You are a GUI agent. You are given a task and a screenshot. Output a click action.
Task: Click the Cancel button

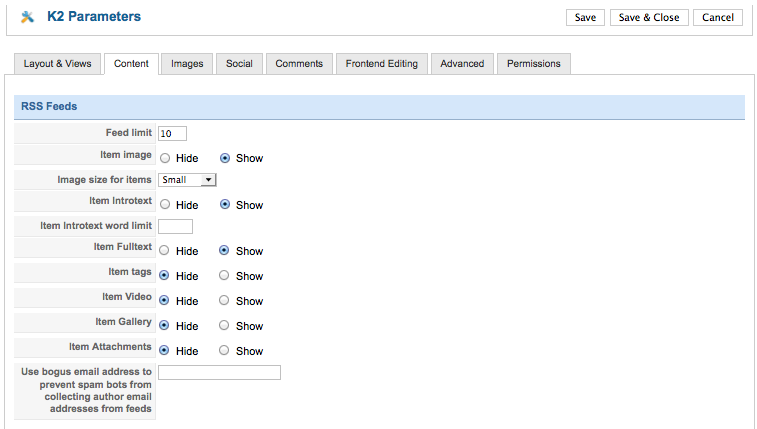pyautogui.click(x=717, y=17)
